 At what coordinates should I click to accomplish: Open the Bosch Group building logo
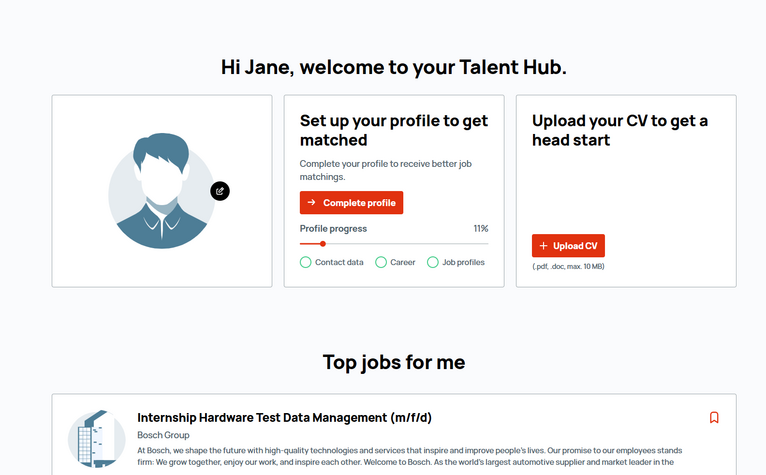point(97,439)
